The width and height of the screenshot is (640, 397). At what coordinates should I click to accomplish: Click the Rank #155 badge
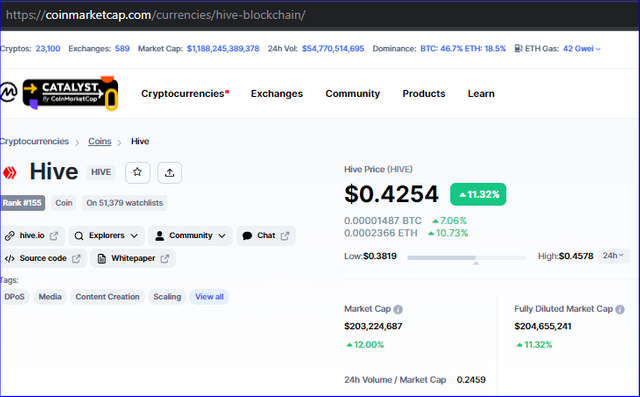(22, 203)
